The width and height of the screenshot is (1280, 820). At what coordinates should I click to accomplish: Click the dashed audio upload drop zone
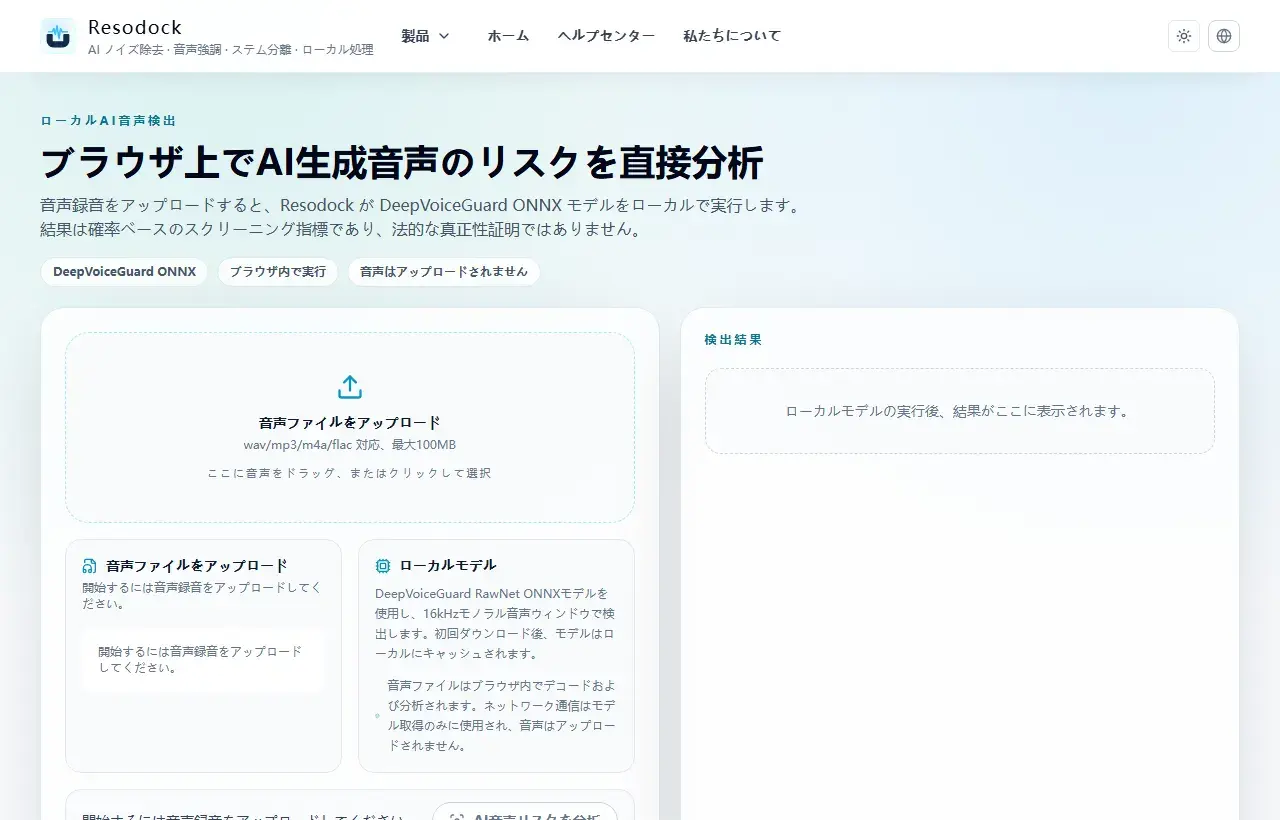click(x=350, y=427)
